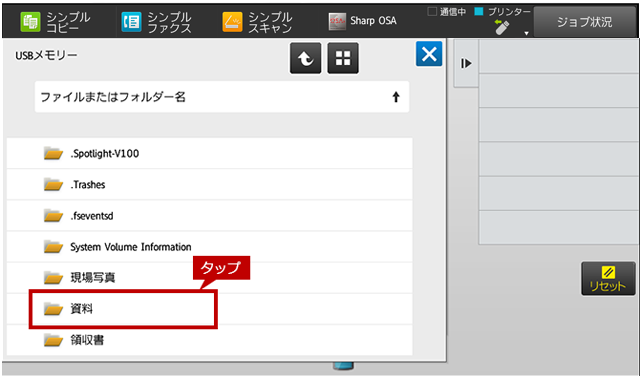The image size is (640, 376).
Task: Click the folder icon beside .fseventsd
Action: click(x=53, y=216)
